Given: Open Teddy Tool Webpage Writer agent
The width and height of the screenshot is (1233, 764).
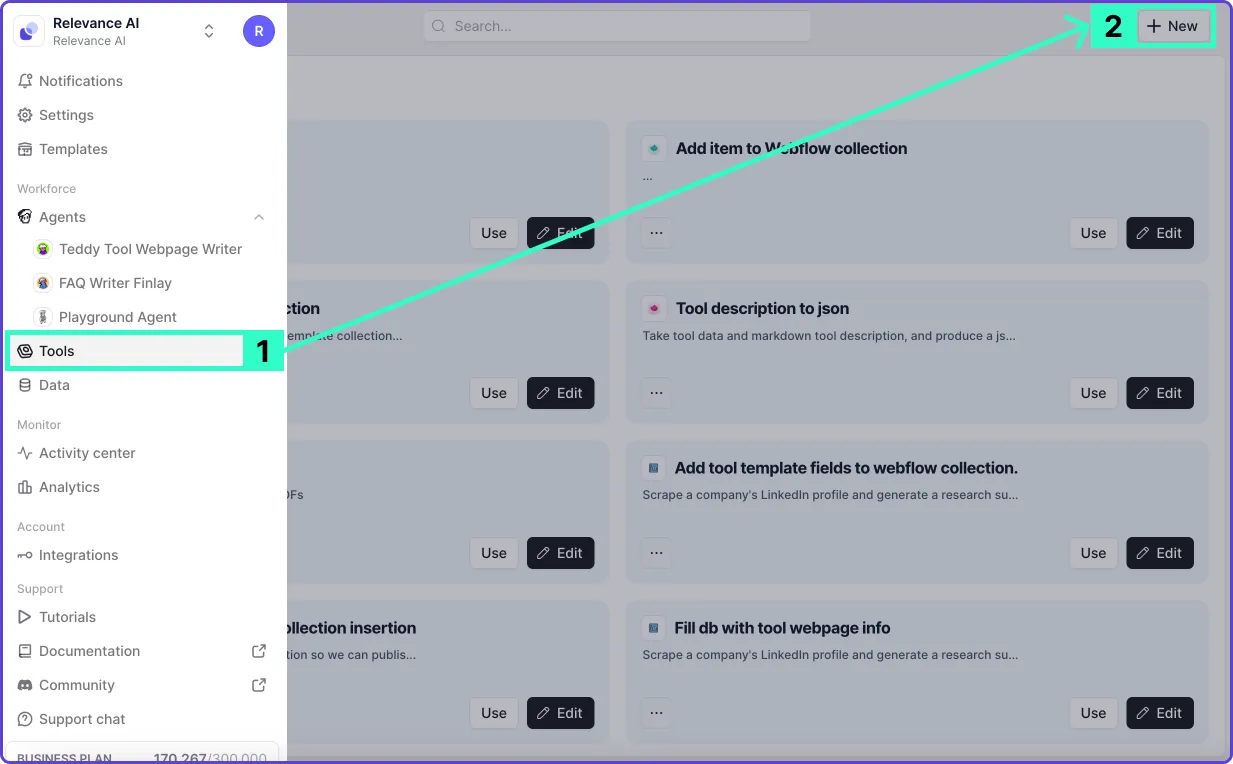Looking at the screenshot, I should [x=150, y=249].
